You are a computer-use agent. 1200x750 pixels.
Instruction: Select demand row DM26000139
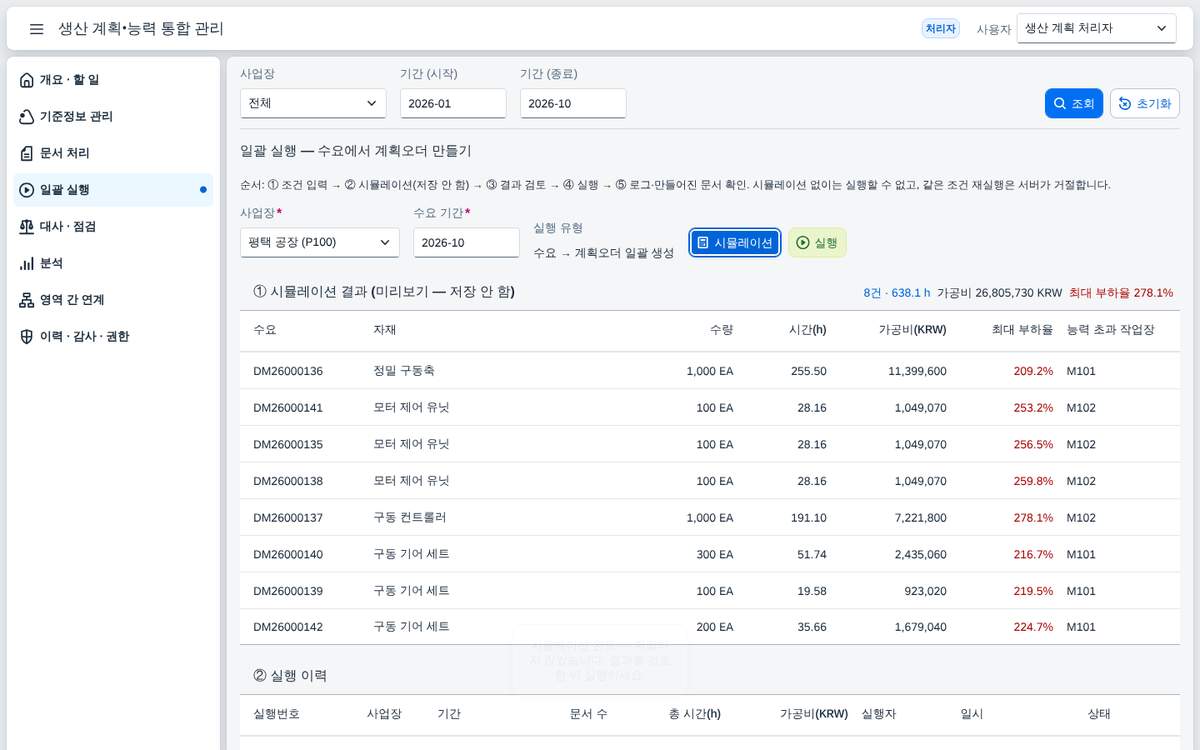pyautogui.click(x=710, y=591)
